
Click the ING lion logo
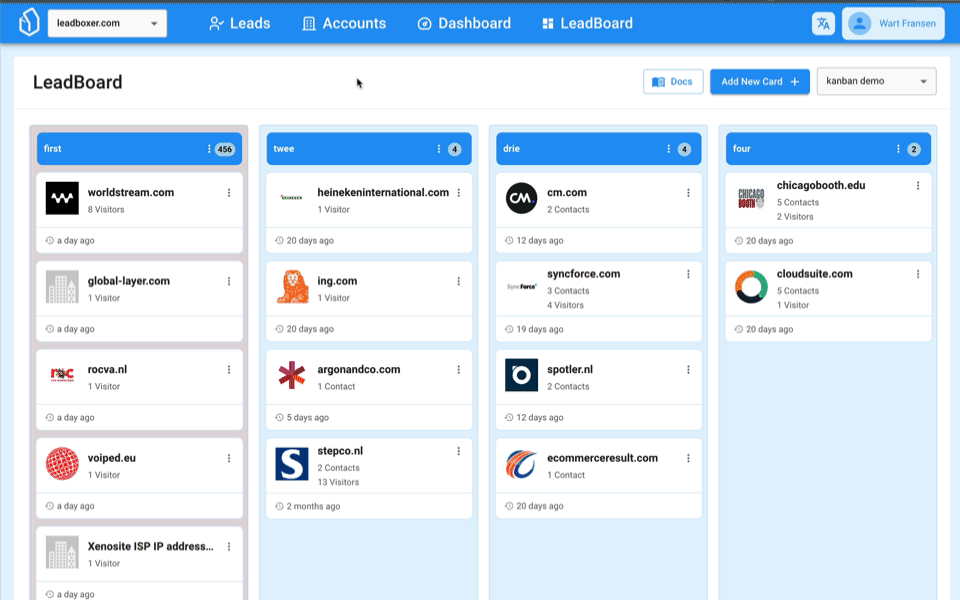pos(292,287)
